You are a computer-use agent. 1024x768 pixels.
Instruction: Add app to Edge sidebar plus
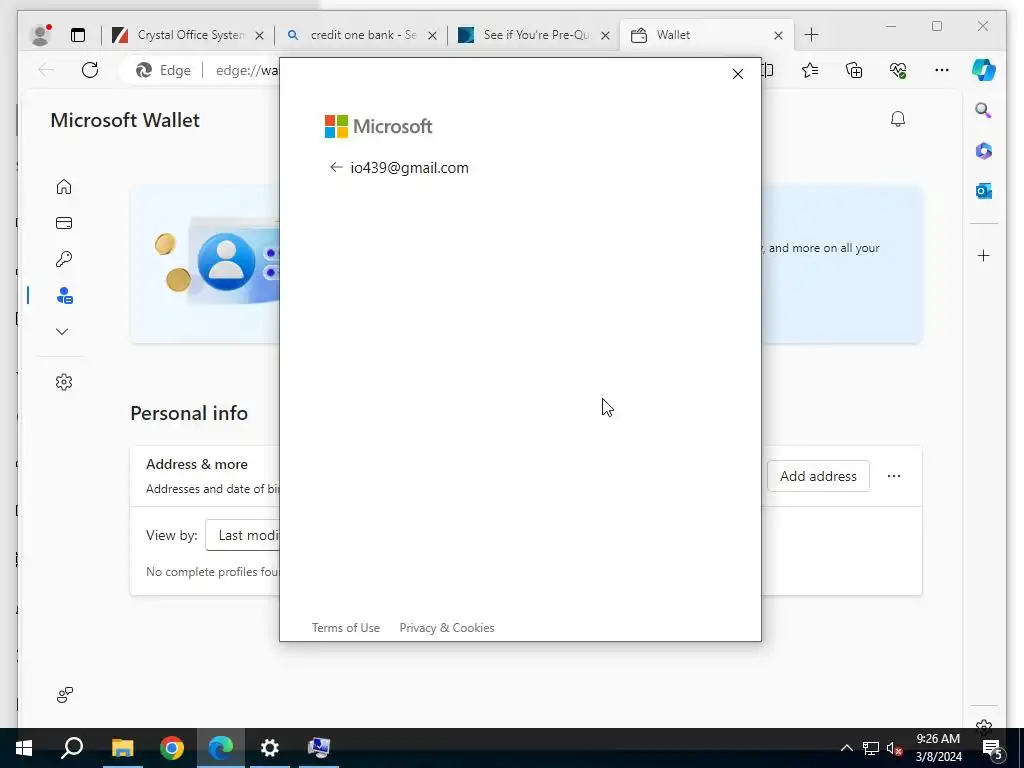point(984,255)
